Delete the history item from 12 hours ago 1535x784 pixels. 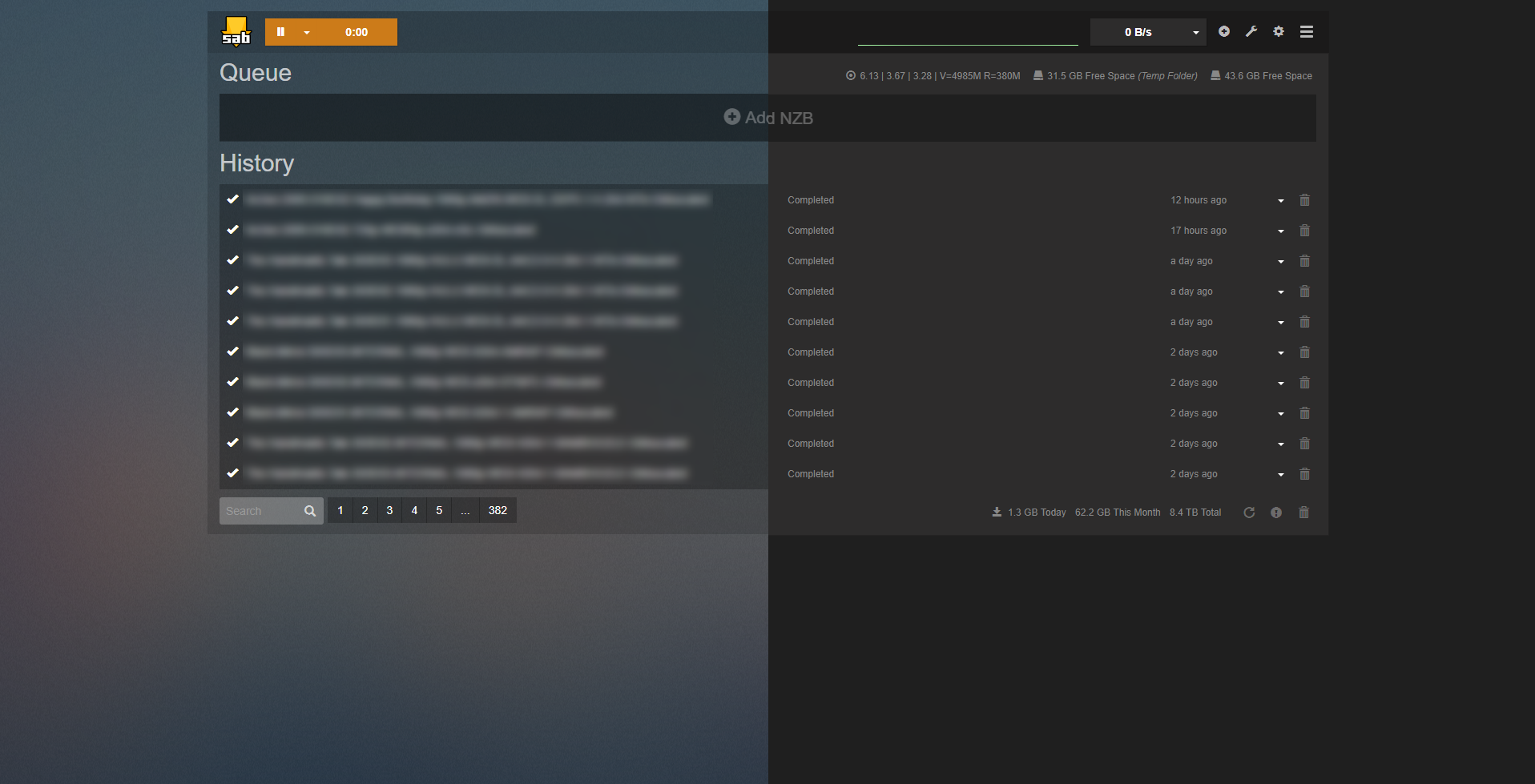[1304, 200]
